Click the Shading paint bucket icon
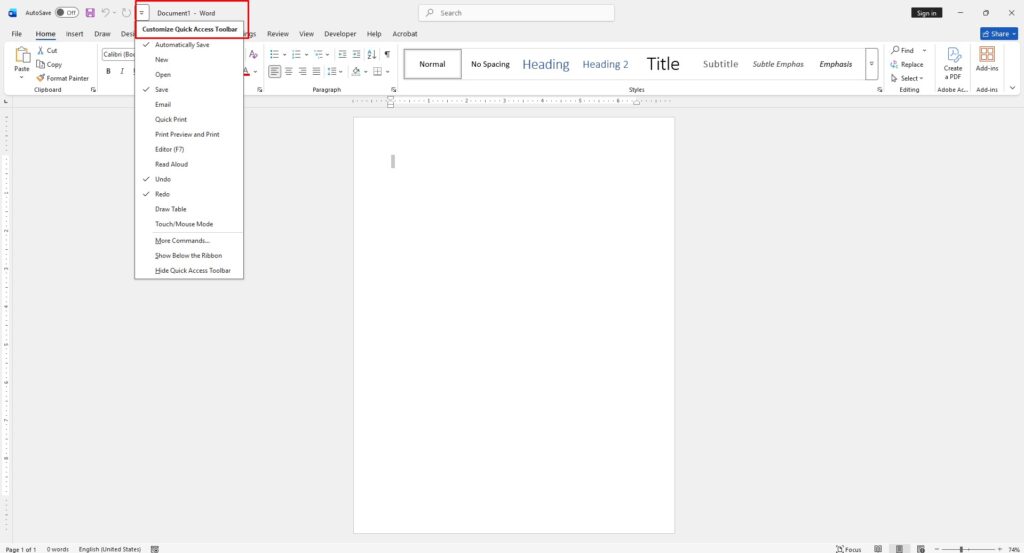1024x553 pixels. [x=356, y=71]
